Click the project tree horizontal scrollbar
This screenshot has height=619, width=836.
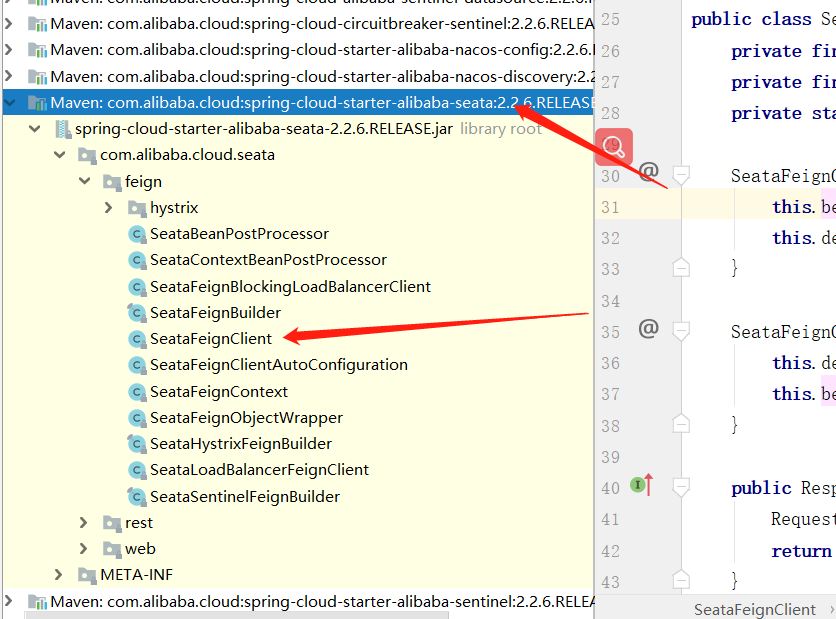(x=237, y=616)
